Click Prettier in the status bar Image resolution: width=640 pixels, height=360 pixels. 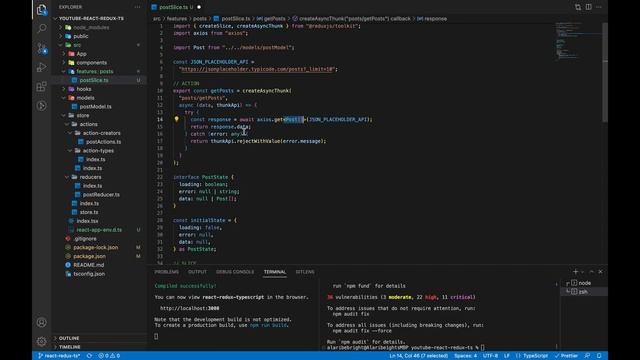click(566, 356)
